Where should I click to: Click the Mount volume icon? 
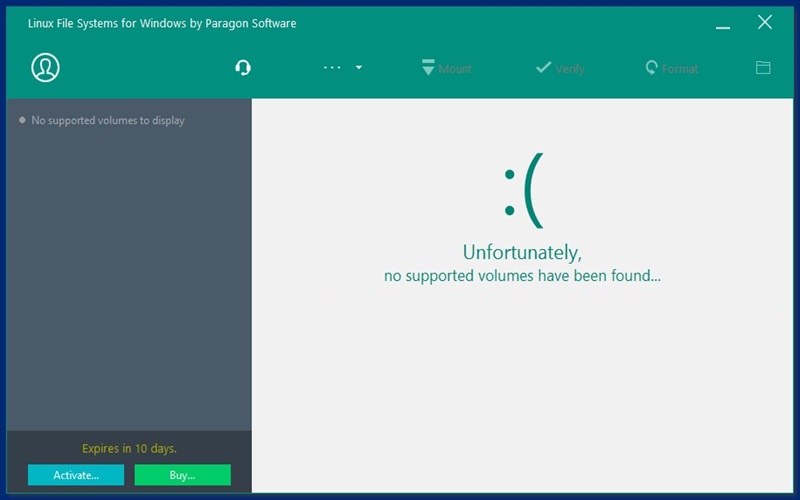tap(428, 68)
